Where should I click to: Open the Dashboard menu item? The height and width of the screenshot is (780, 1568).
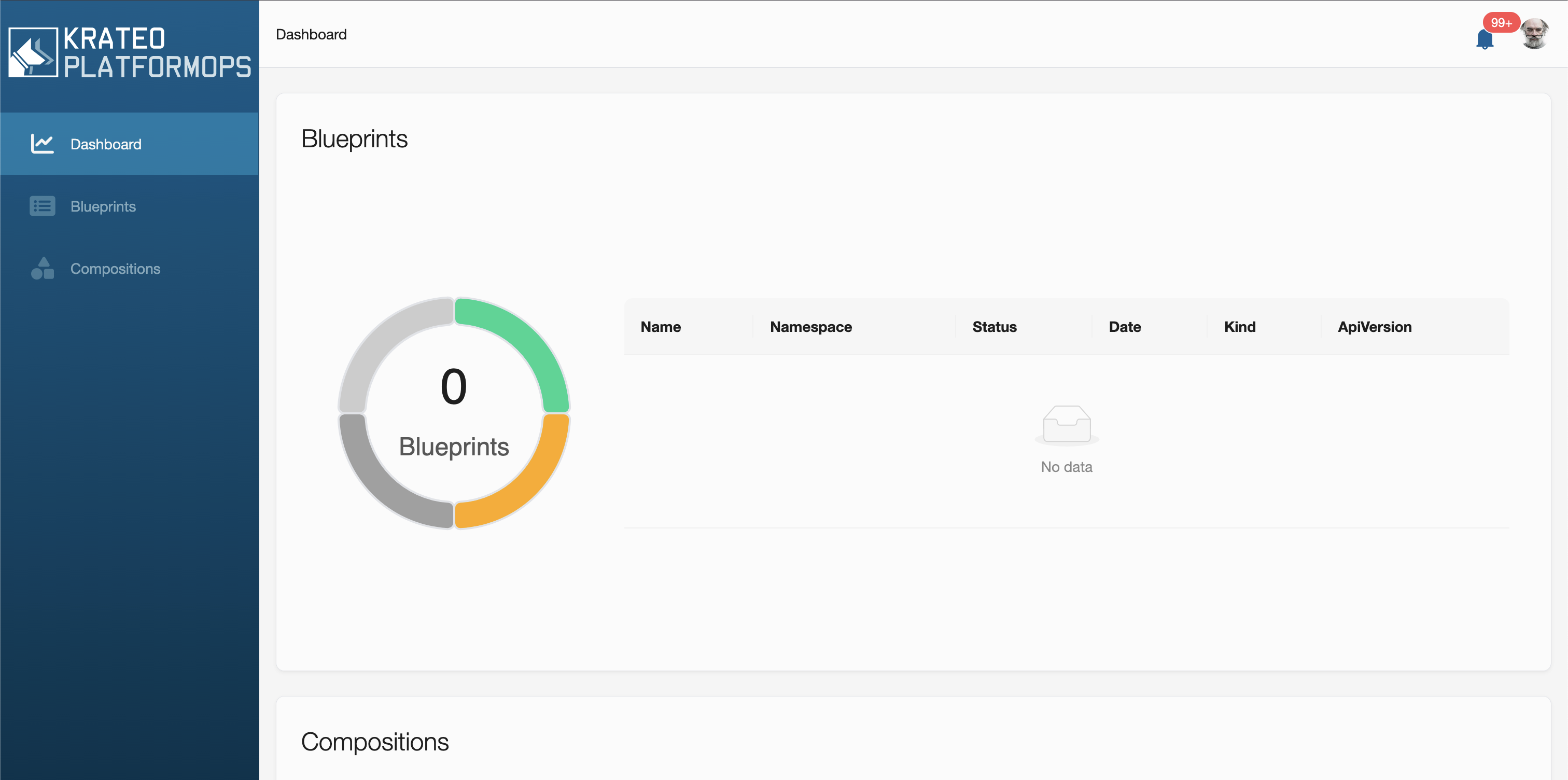tap(106, 144)
